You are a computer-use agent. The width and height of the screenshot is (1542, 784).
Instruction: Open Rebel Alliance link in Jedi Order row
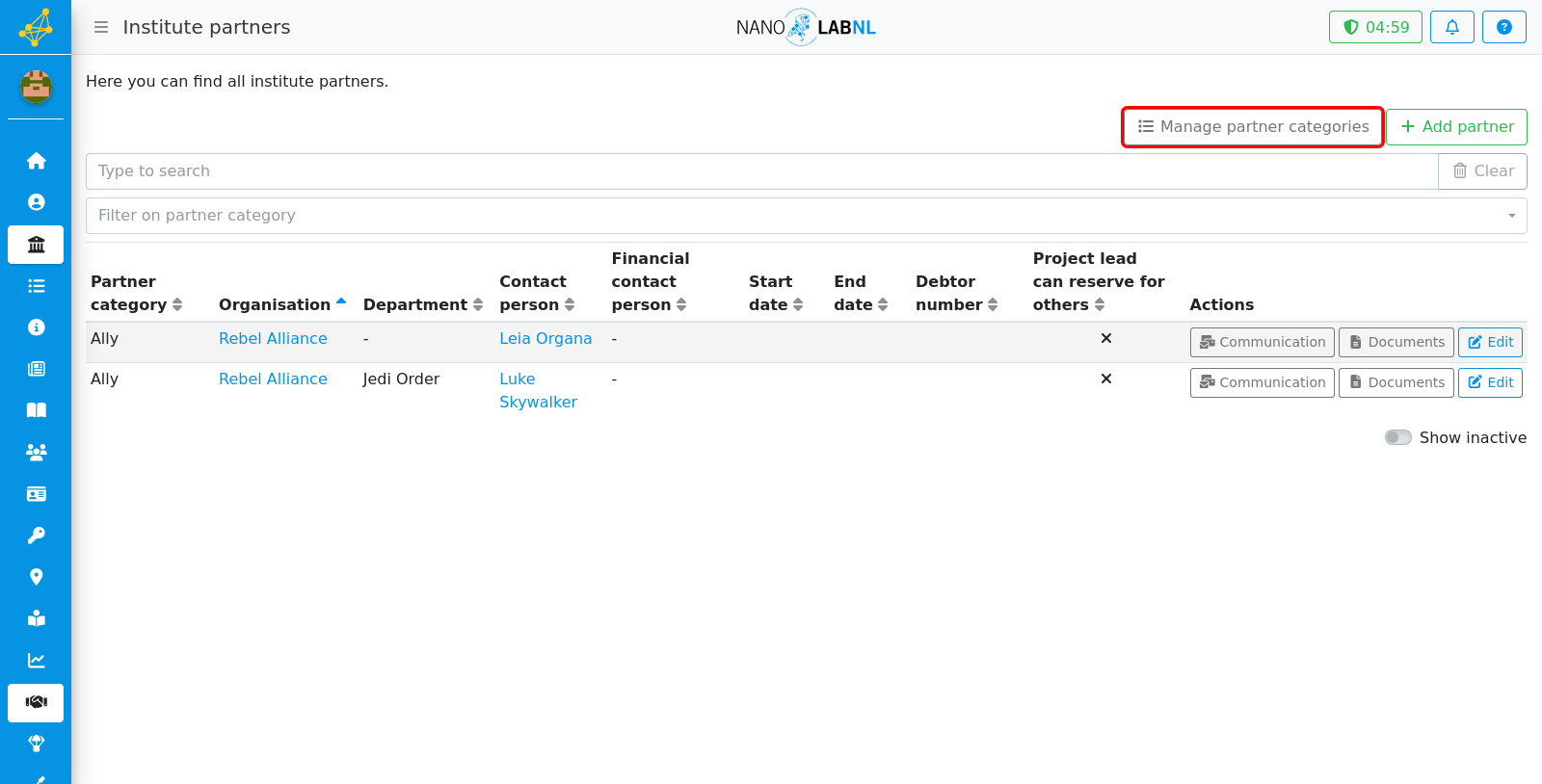[273, 379]
